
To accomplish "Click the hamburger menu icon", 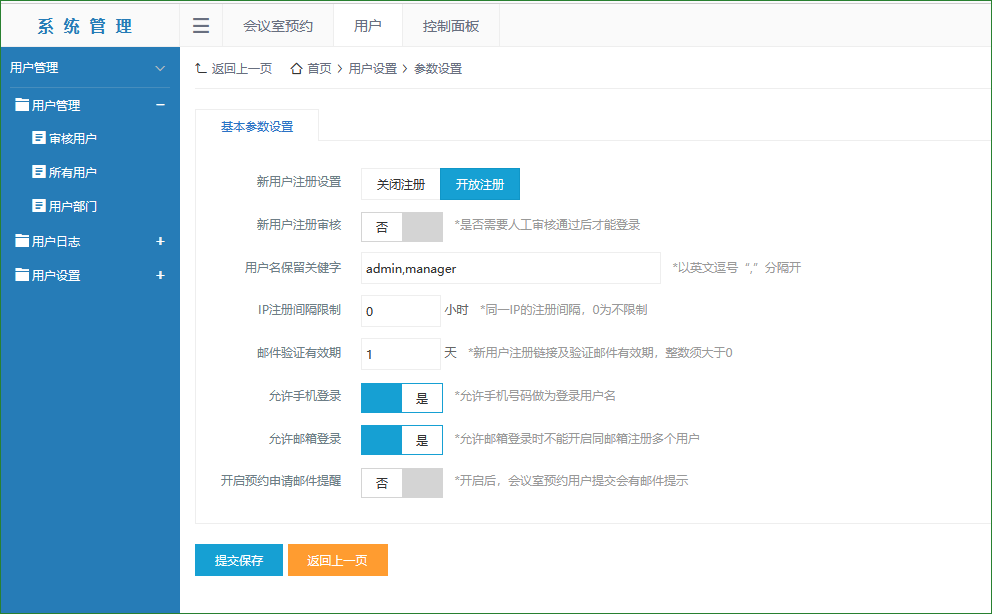I will click(201, 26).
